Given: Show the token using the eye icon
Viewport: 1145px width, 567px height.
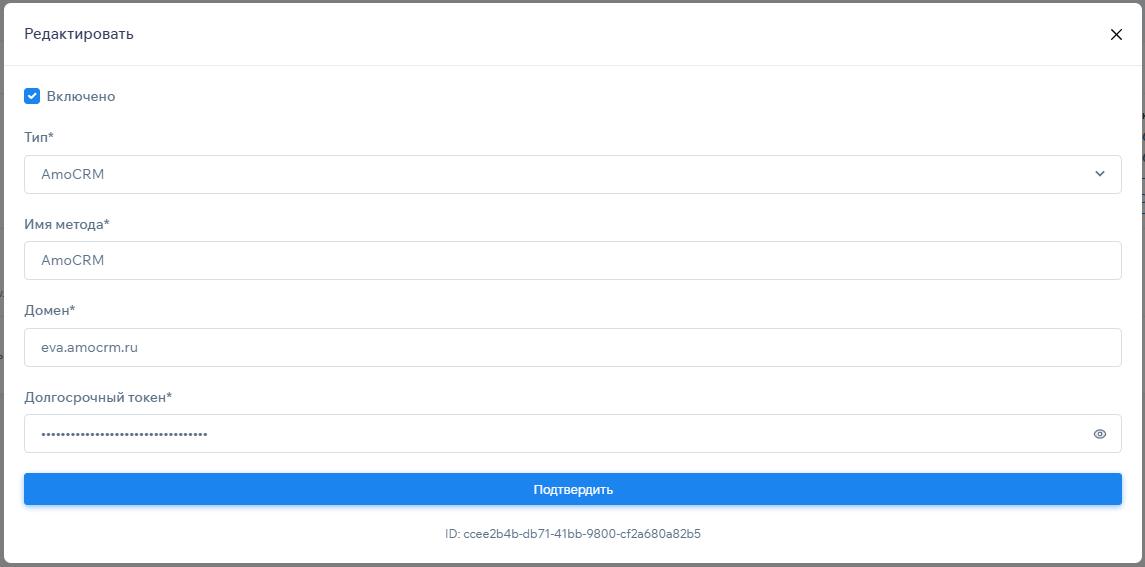Looking at the screenshot, I should pos(1100,434).
